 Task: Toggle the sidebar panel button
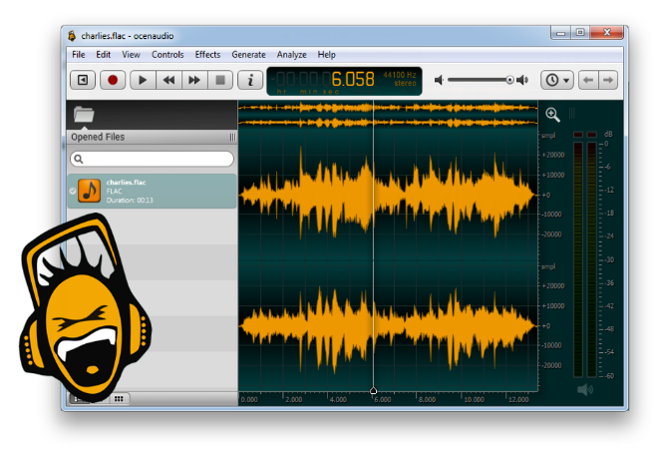coord(83,80)
